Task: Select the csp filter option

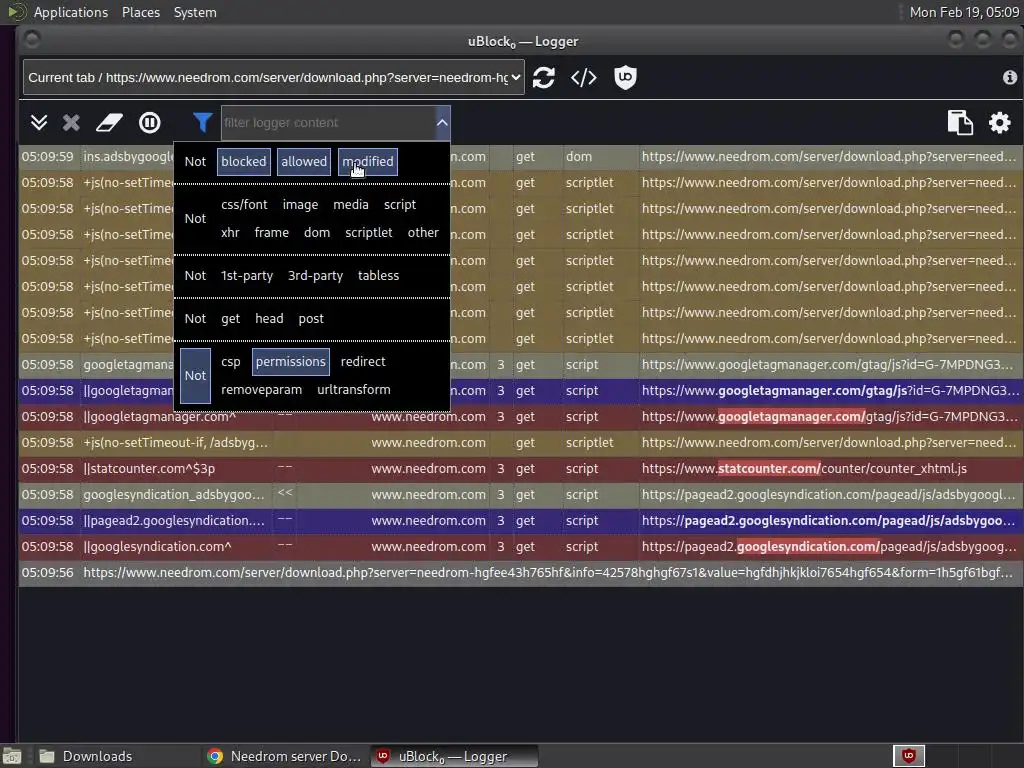Action: [x=231, y=362]
